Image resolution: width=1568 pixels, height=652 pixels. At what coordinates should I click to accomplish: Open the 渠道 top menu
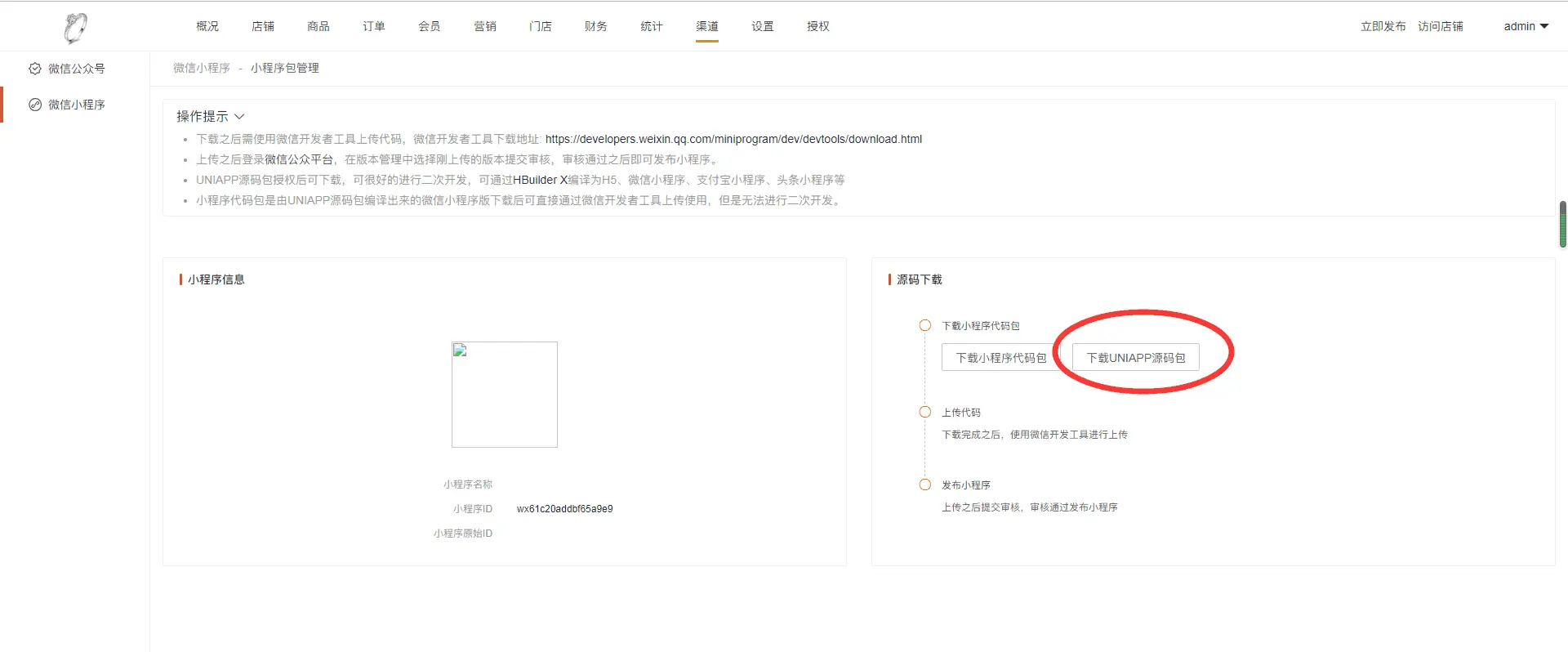[x=706, y=26]
